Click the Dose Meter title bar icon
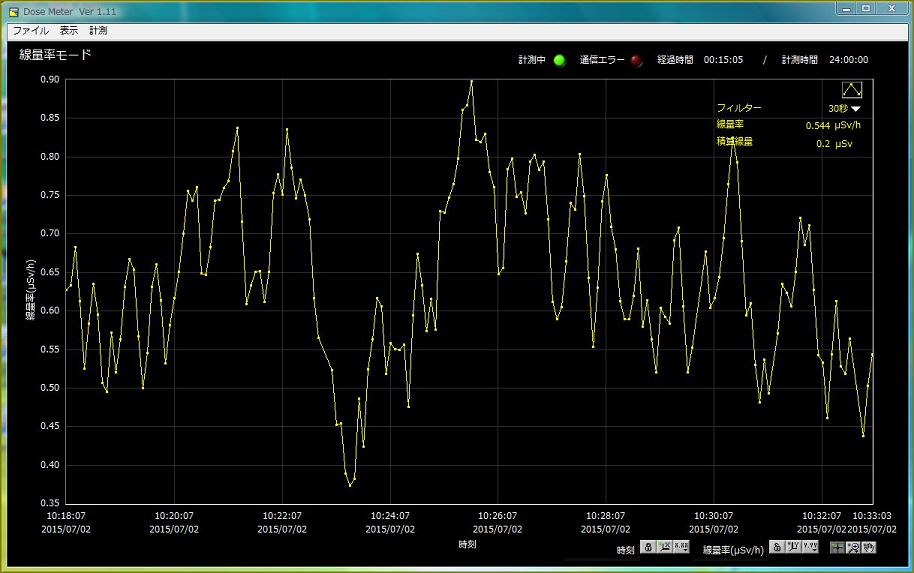Image resolution: width=914 pixels, height=573 pixels. tap(13, 10)
